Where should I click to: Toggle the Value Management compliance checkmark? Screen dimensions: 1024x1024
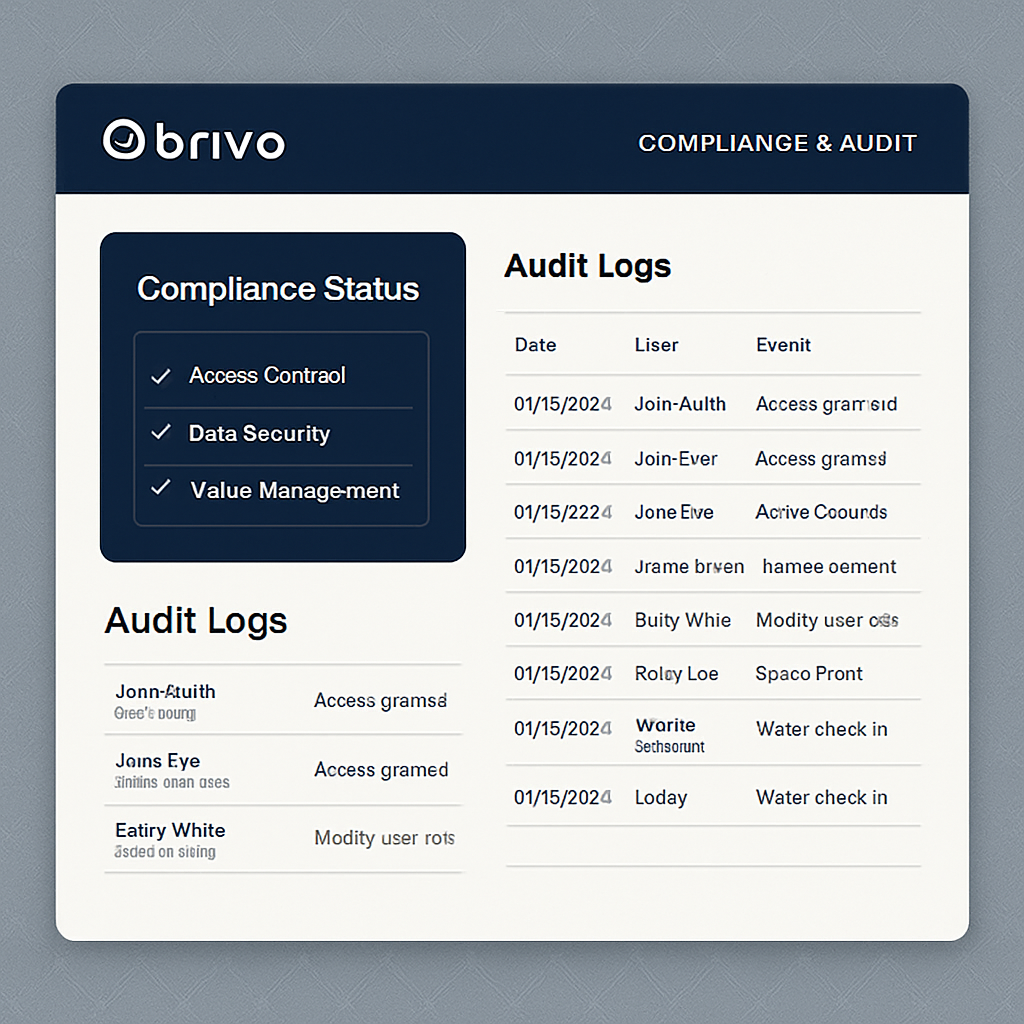point(161,490)
